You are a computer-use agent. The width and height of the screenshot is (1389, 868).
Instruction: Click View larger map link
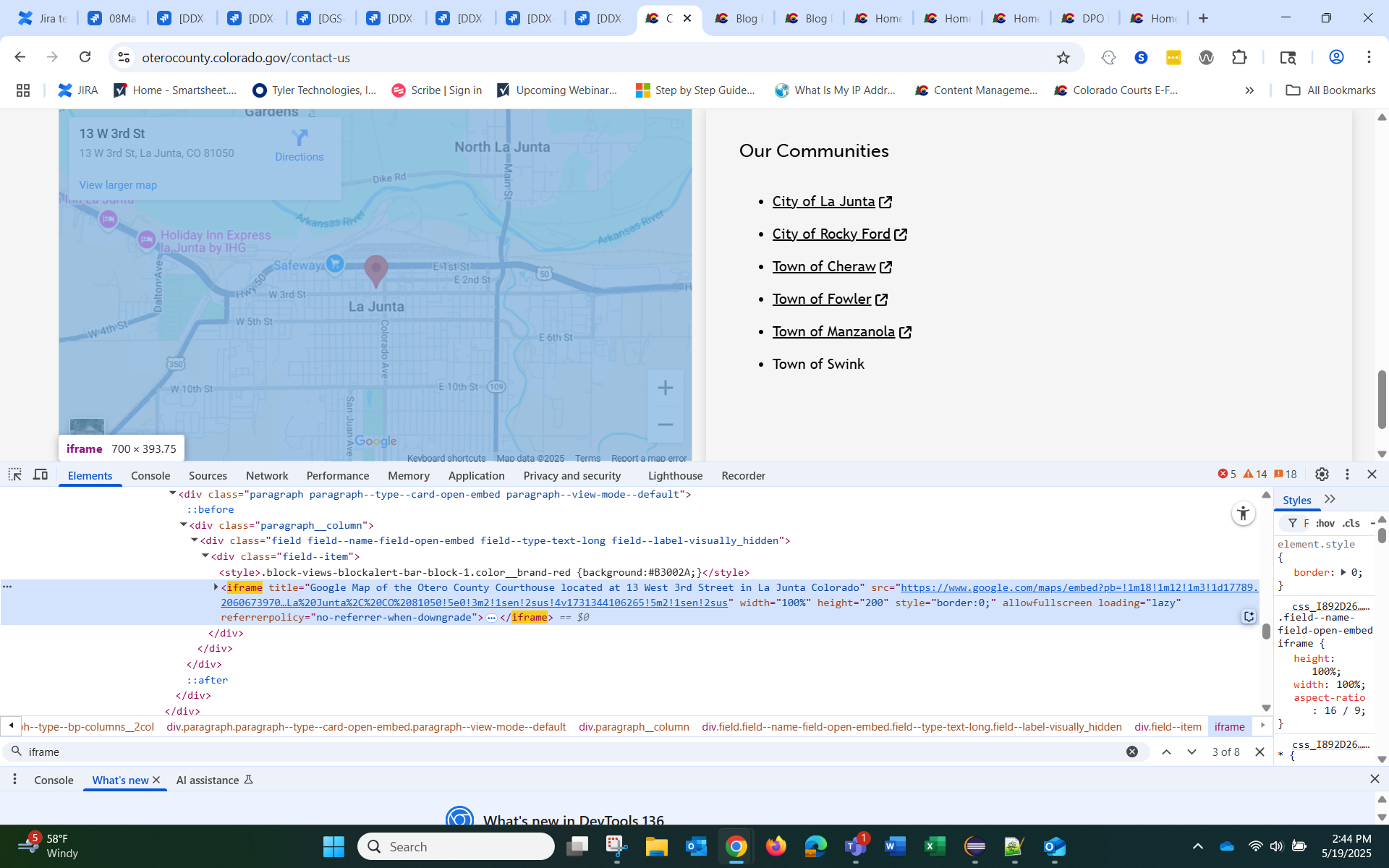[118, 185]
